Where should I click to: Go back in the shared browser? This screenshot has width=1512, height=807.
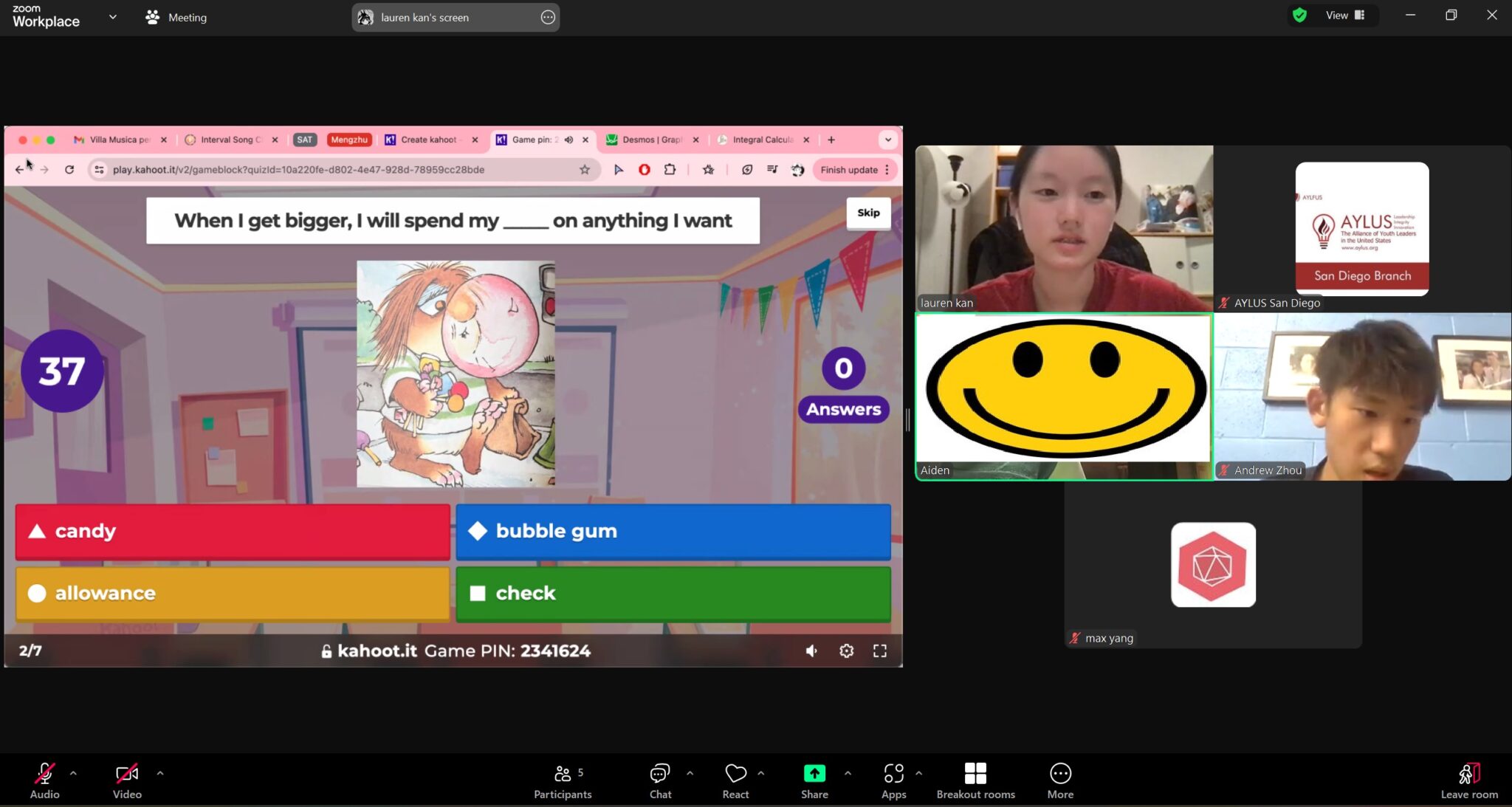pos(20,170)
